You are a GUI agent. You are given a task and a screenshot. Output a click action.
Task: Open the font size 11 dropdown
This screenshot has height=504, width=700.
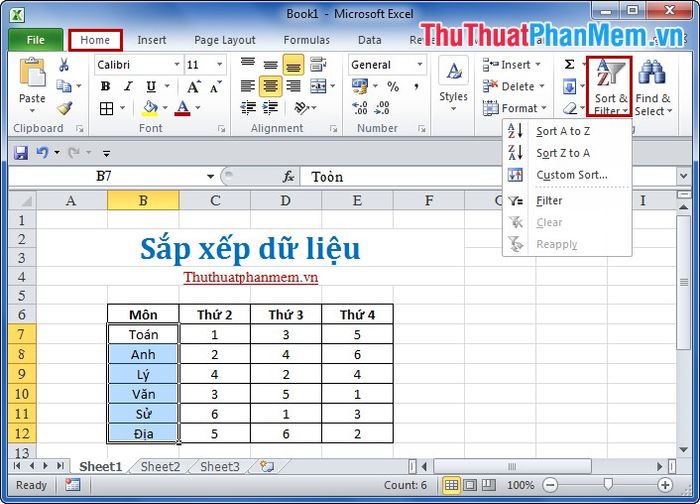tap(220, 64)
